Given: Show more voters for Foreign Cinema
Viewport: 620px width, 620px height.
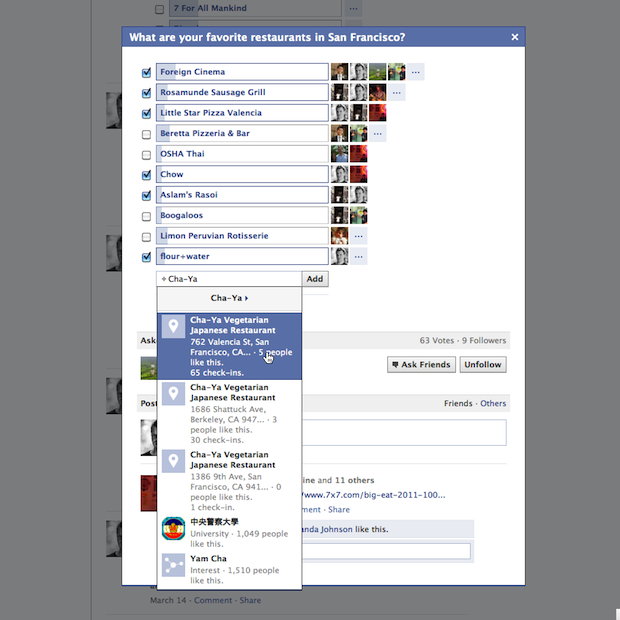Looking at the screenshot, I should coord(416,72).
